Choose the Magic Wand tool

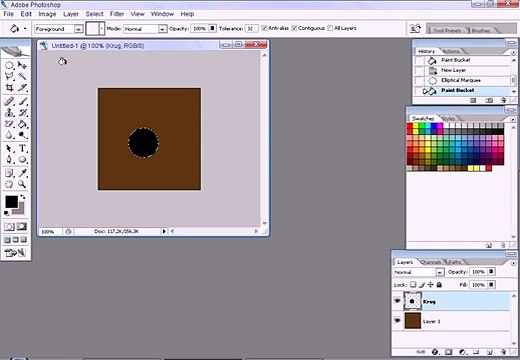pyautogui.click(x=22, y=76)
